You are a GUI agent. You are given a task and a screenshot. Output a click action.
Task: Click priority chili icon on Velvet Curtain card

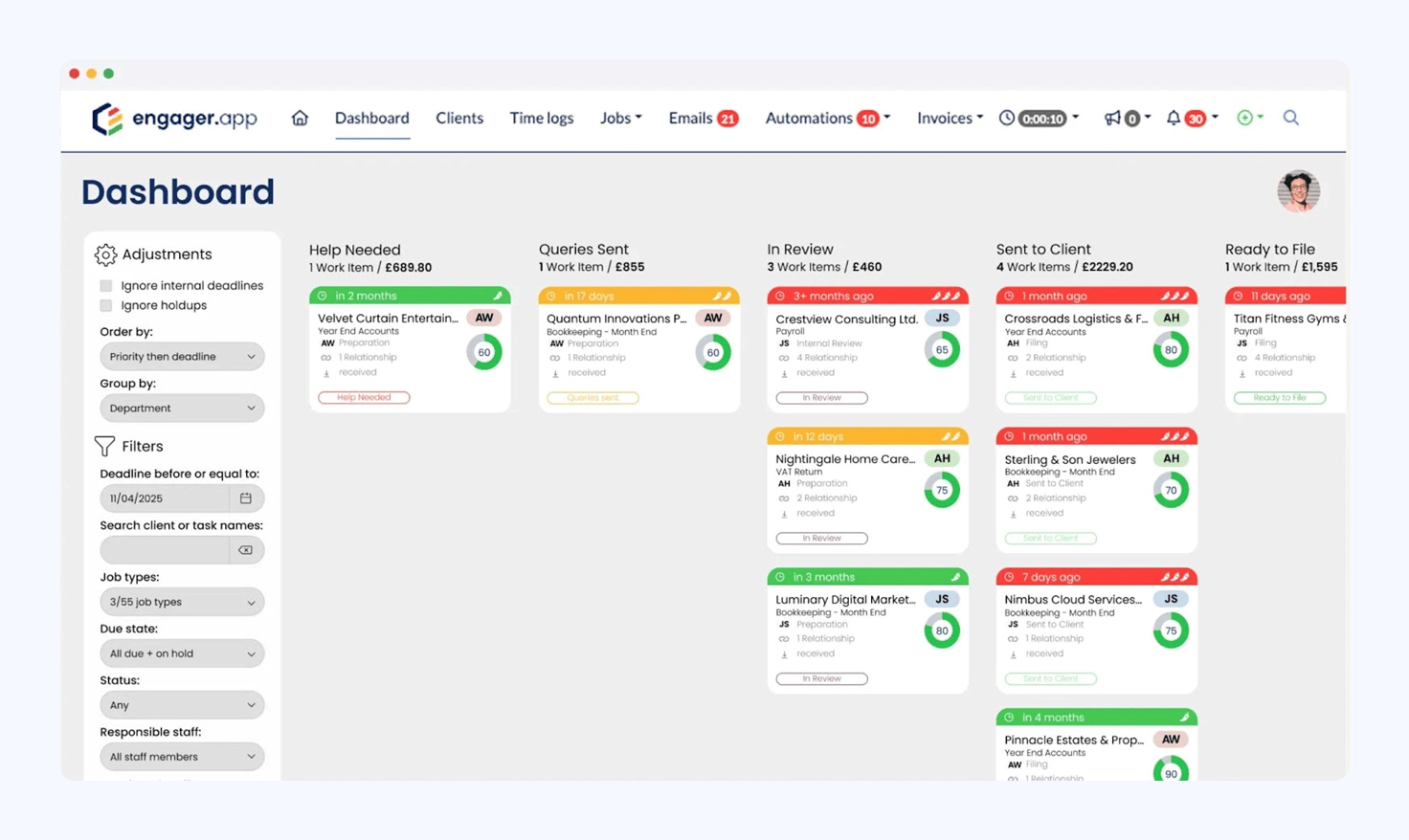[x=498, y=296]
